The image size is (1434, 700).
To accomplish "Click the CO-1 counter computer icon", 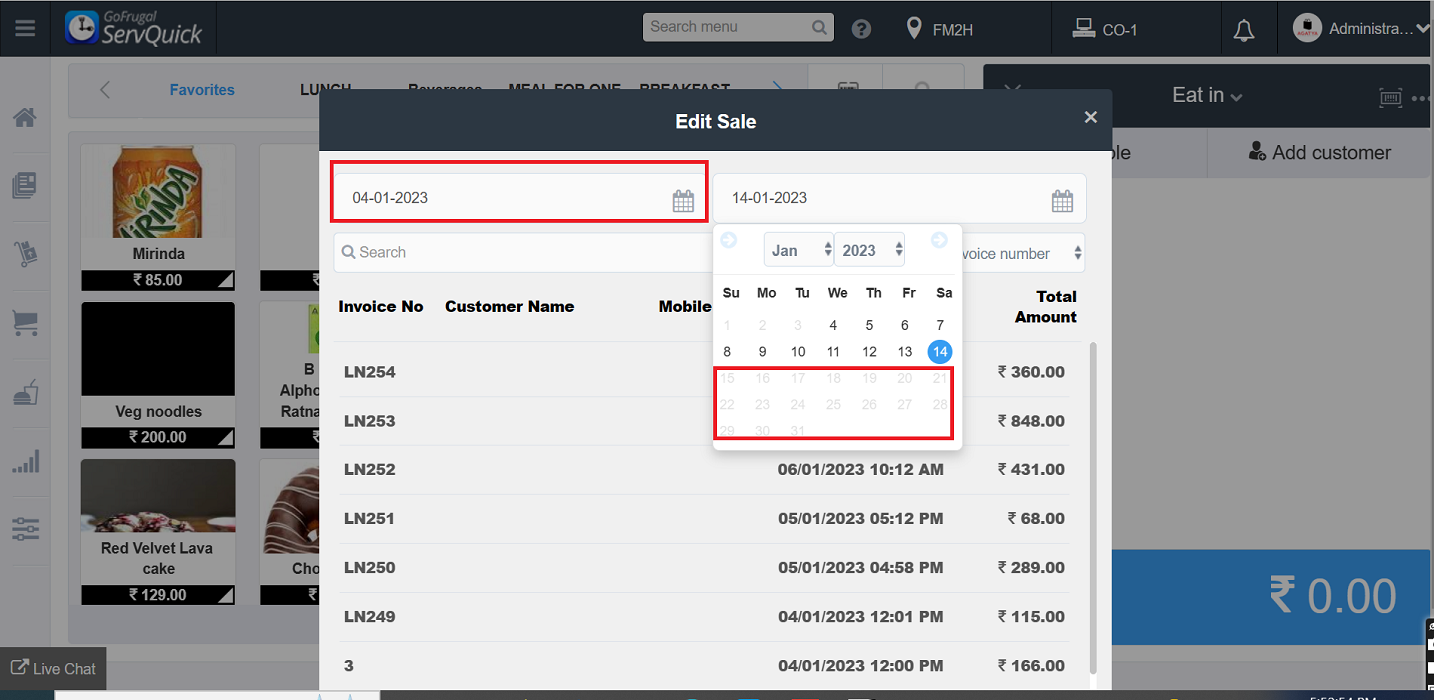I will pos(1083,28).
